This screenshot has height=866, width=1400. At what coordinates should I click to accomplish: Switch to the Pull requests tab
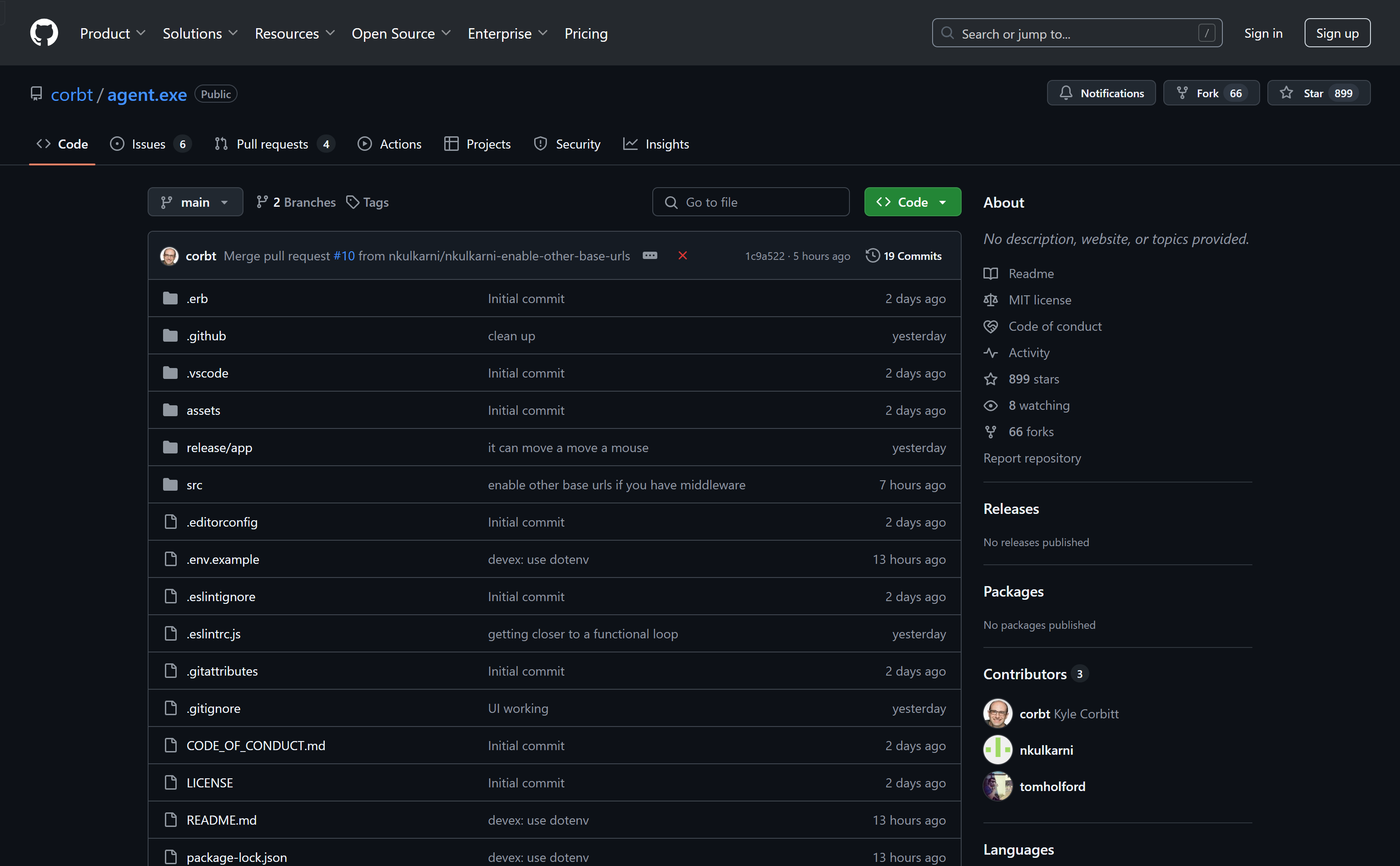point(275,144)
